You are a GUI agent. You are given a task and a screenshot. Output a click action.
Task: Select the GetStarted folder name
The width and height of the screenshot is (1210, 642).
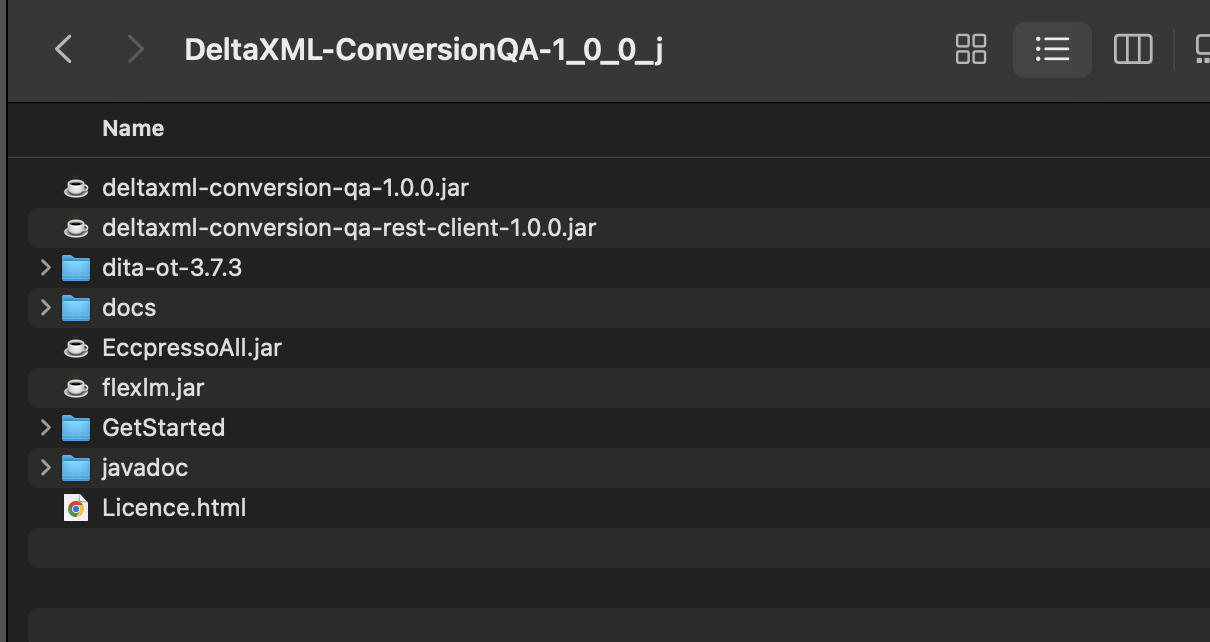pyautogui.click(x=163, y=428)
